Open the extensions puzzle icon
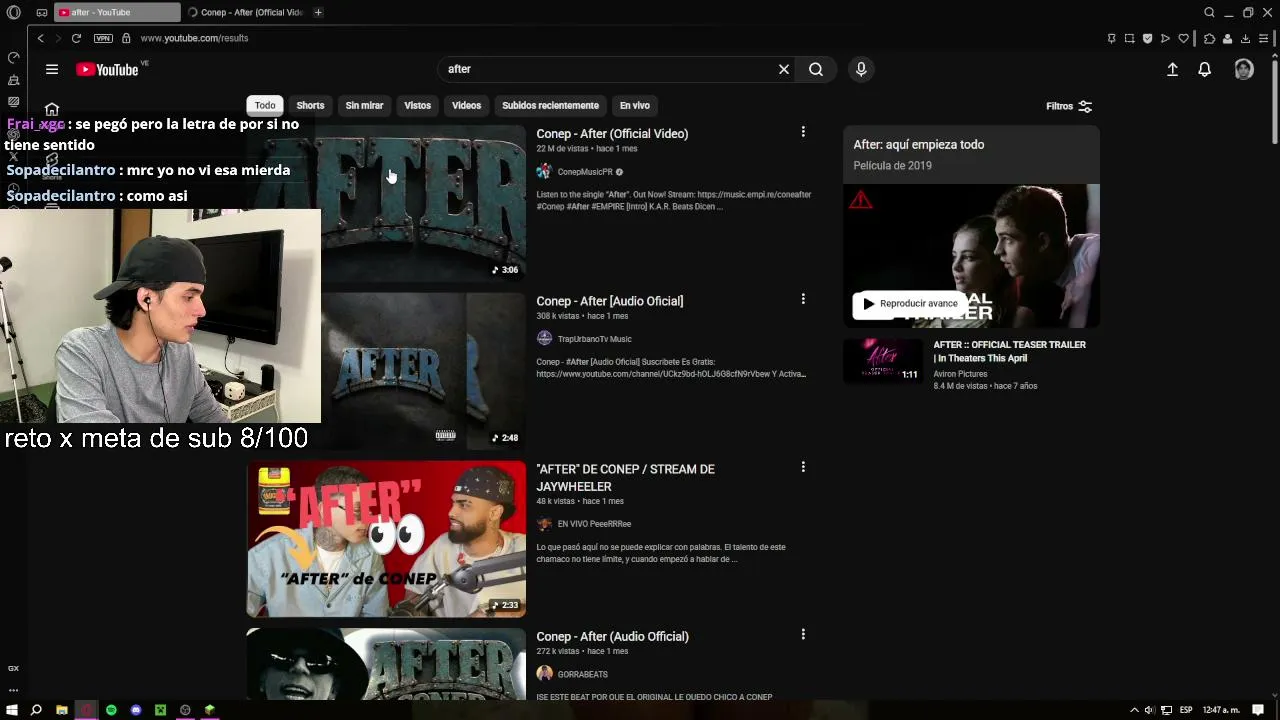1280x720 pixels. point(1209,38)
